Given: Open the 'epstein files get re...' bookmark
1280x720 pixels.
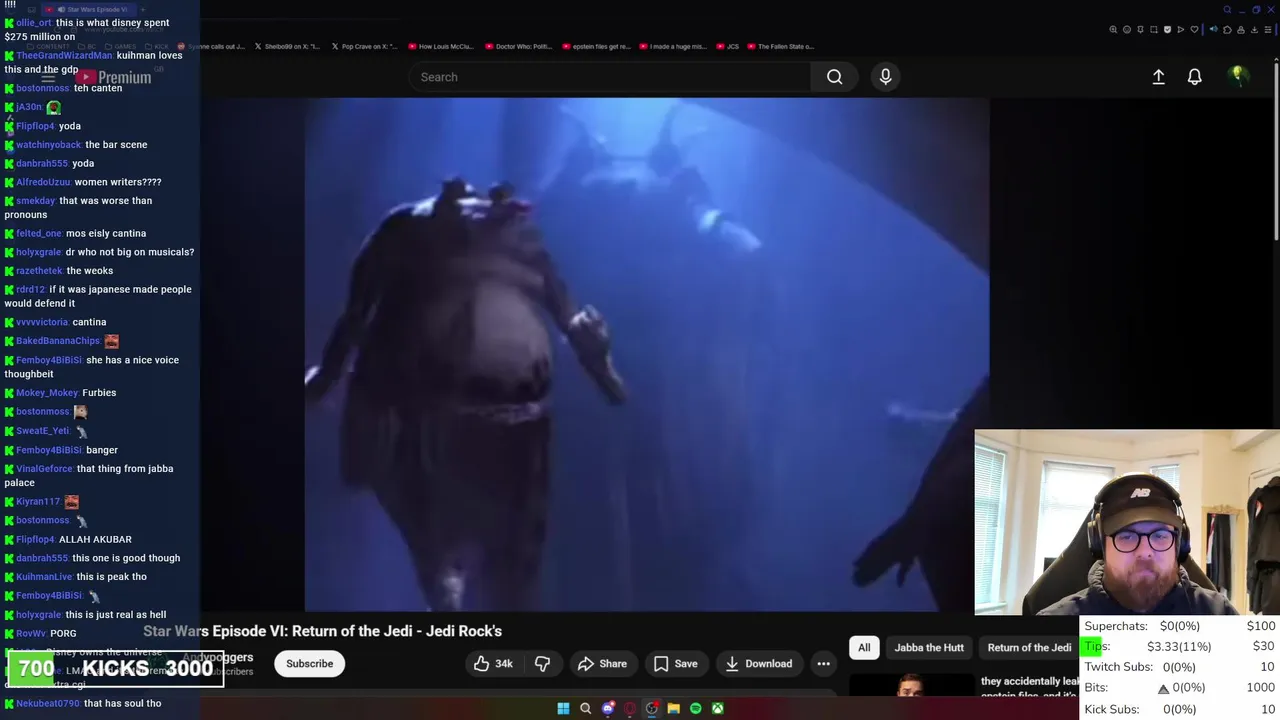Looking at the screenshot, I should (x=597, y=46).
